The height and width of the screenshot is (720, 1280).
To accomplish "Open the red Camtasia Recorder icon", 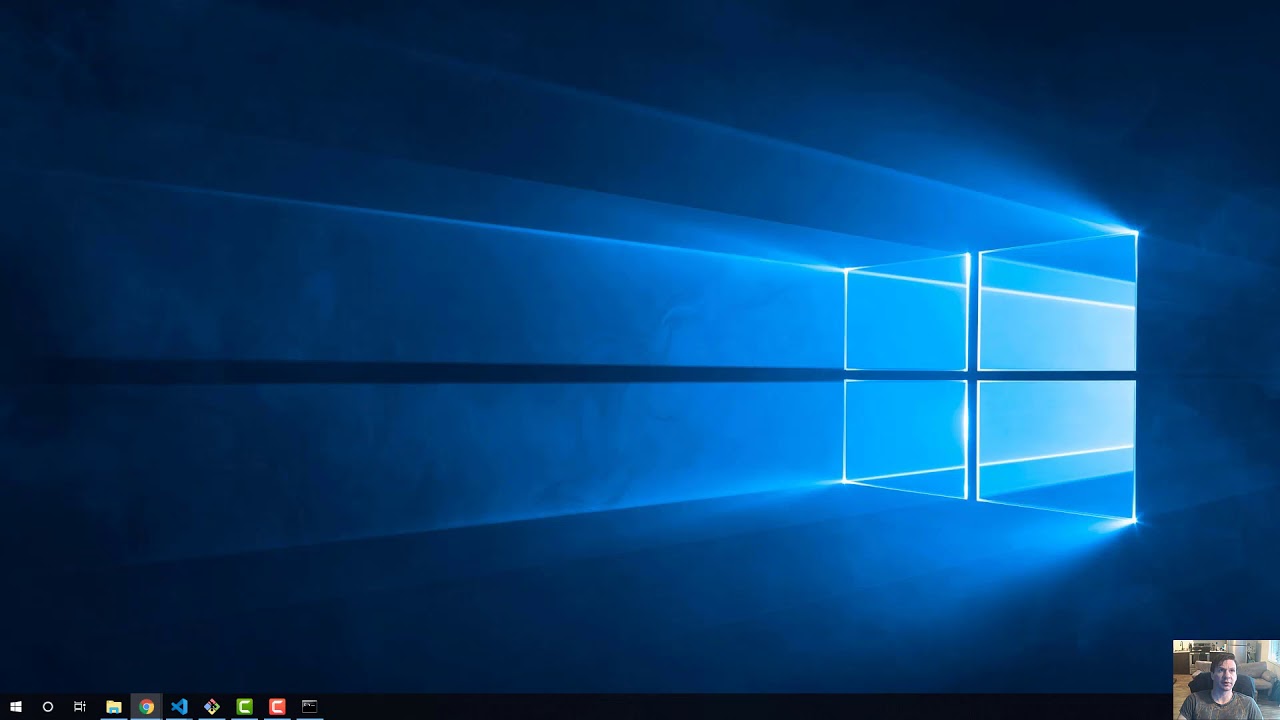I will (277, 707).
